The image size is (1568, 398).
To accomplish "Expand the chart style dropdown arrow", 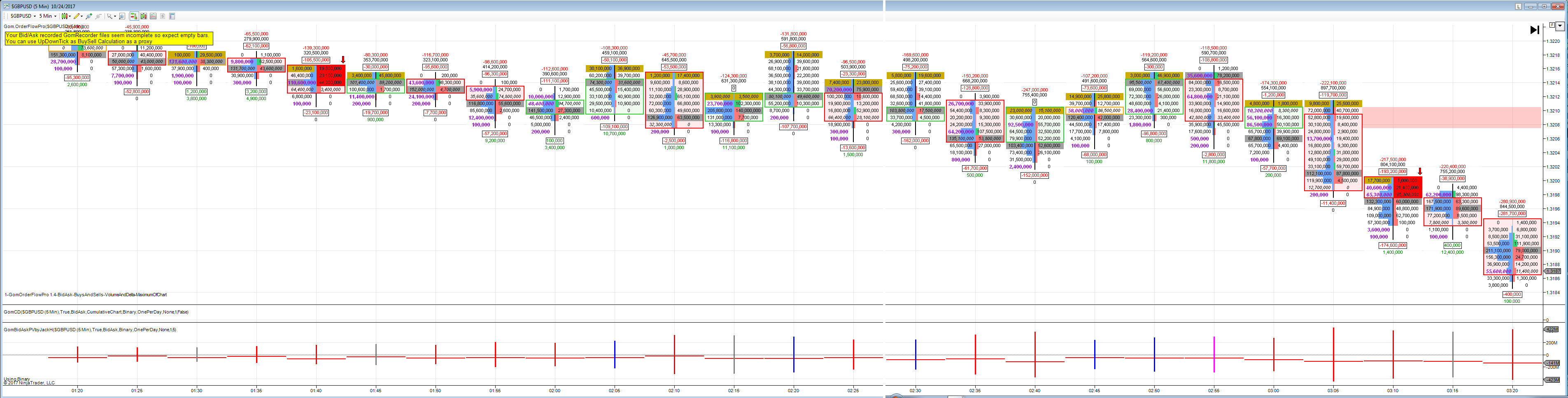I will point(70,16).
